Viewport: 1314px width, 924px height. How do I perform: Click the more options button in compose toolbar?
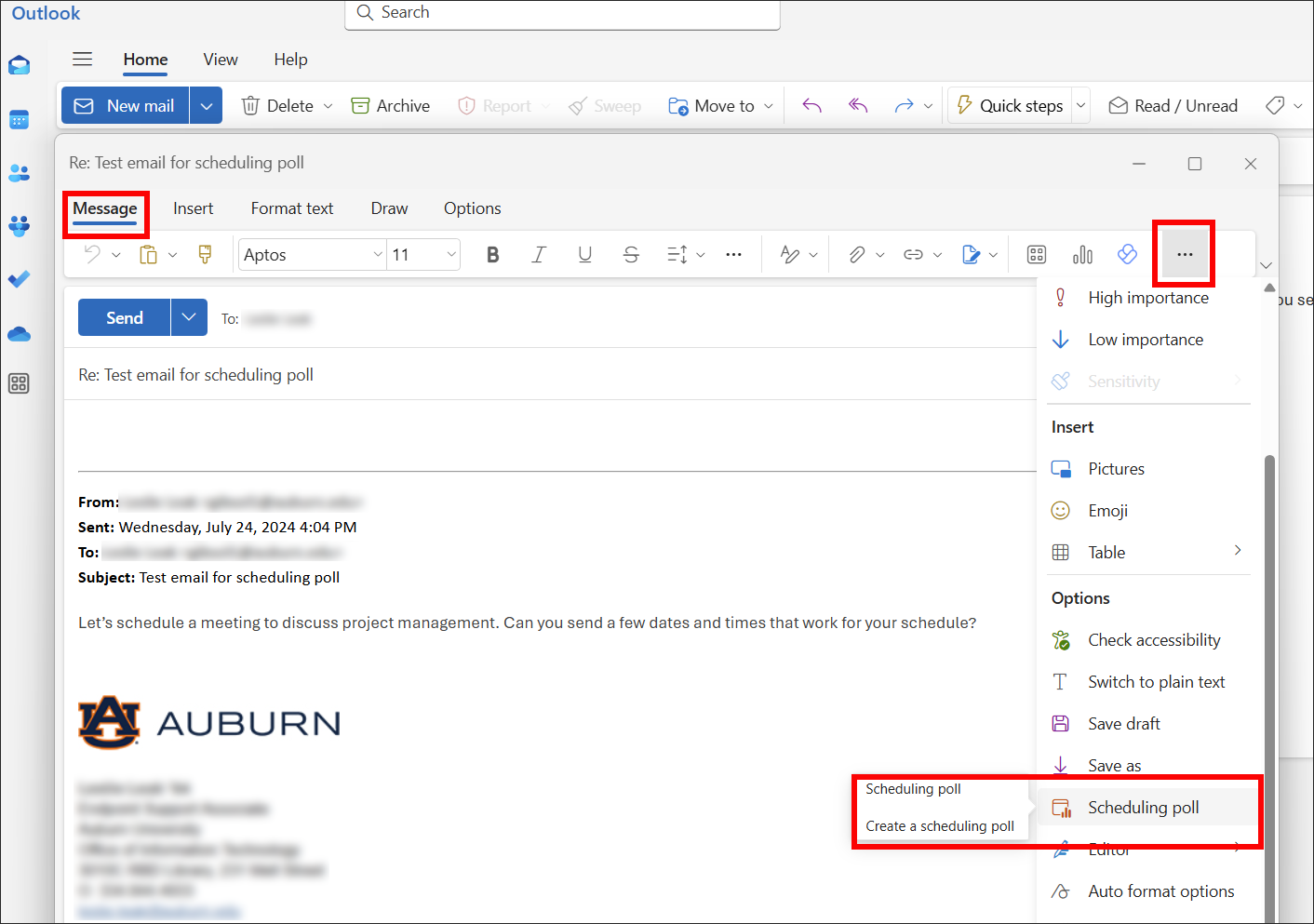click(1184, 254)
